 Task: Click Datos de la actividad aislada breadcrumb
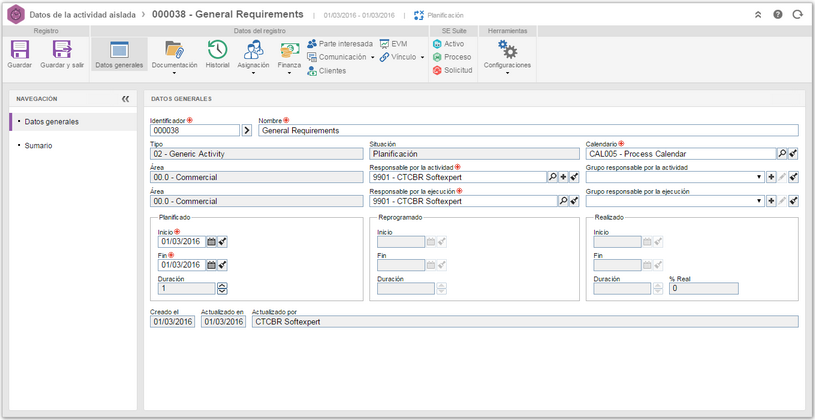83,15
